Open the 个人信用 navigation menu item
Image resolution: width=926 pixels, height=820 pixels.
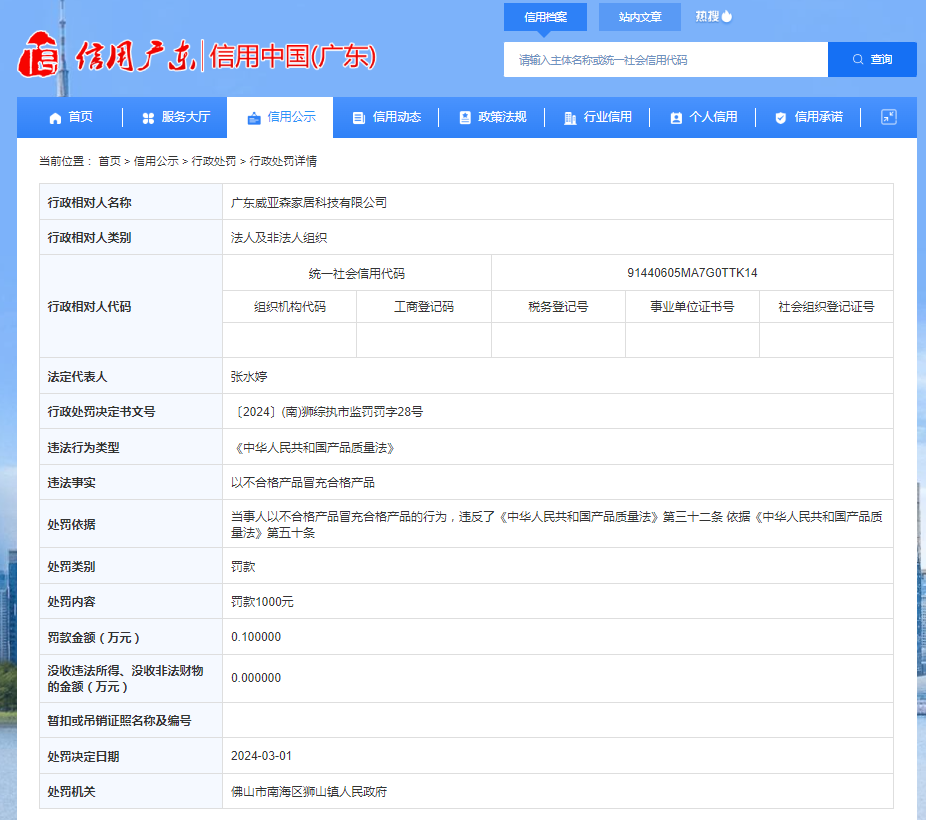[703, 117]
